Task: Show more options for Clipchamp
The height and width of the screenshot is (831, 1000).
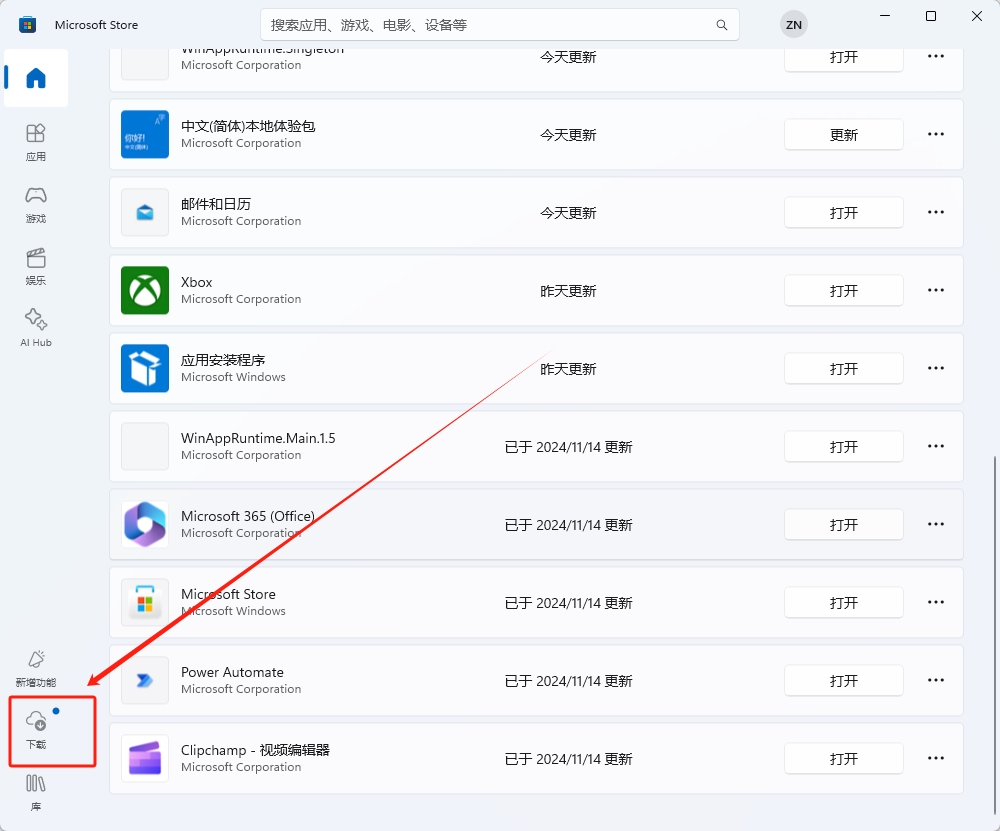Action: pyautogui.click(x=936, y=758)
